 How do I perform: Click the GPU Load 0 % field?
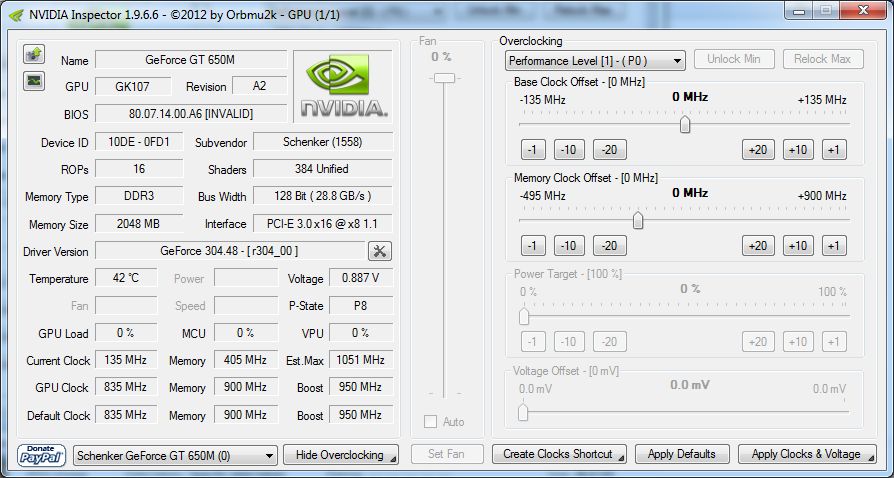point(126,333)
